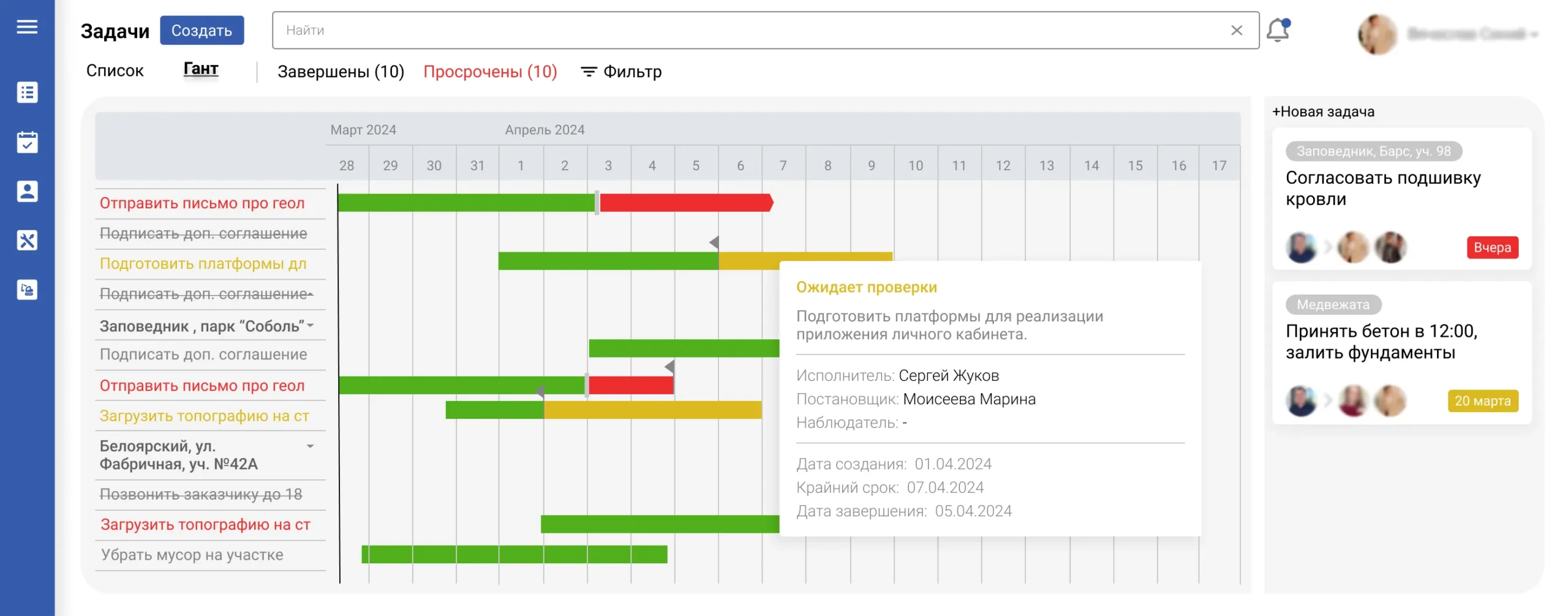Viewport: 1568px width, 616px height.
Task: Open the Фильтр filter control
Action: (621, 72)
